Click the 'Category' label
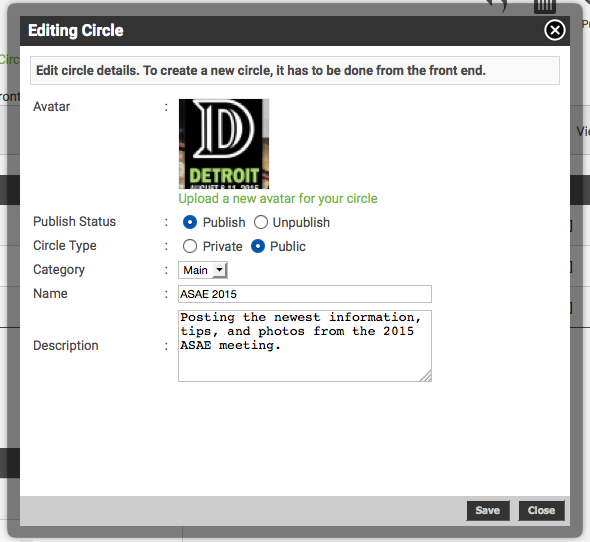The width and height of the screenshot is (590, 542). (59, 269)
